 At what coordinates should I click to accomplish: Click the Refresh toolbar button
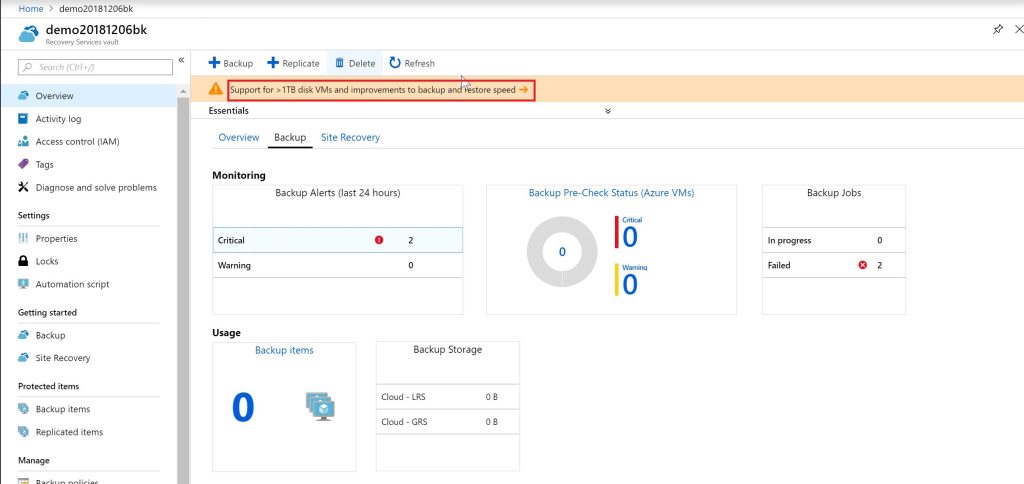click(412, 63)
